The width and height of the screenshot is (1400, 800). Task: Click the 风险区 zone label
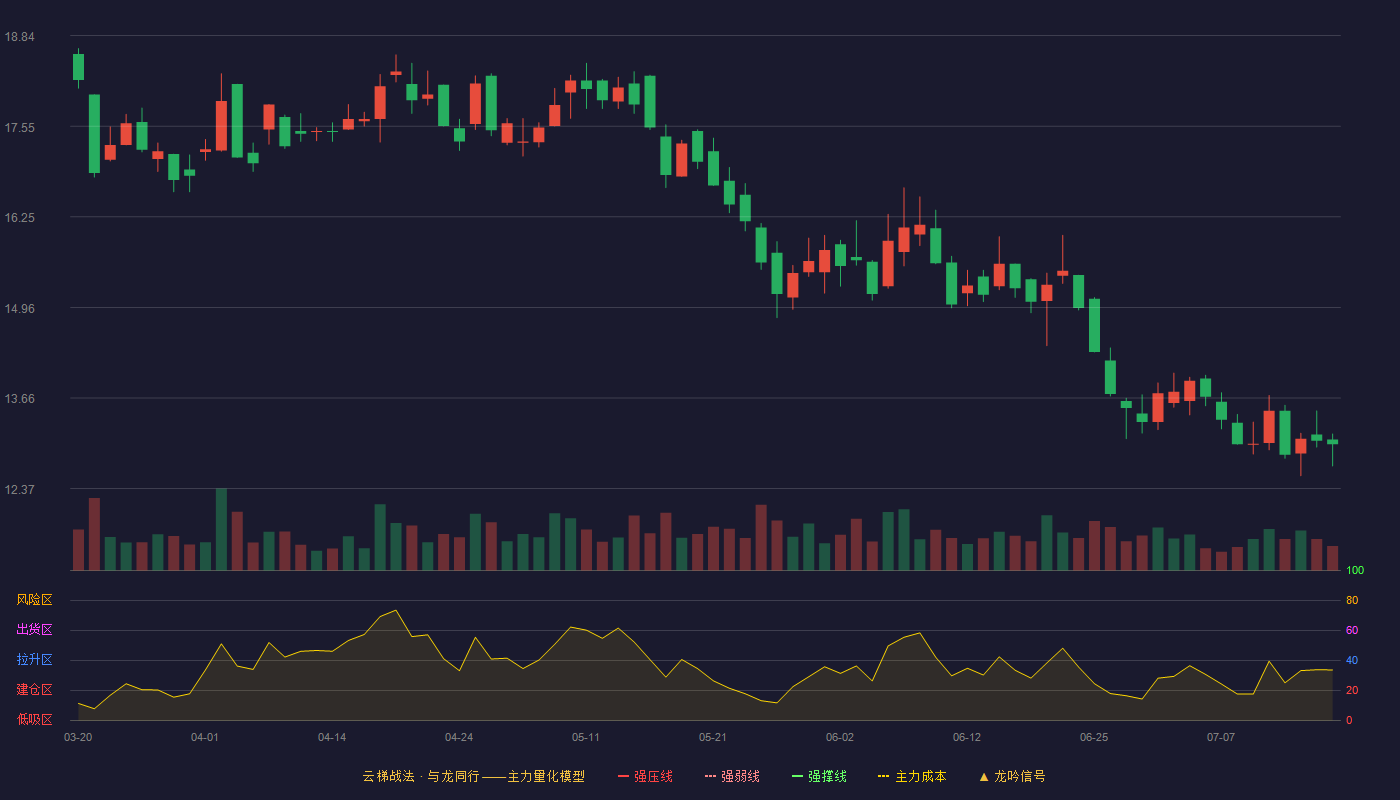point(34,600)
